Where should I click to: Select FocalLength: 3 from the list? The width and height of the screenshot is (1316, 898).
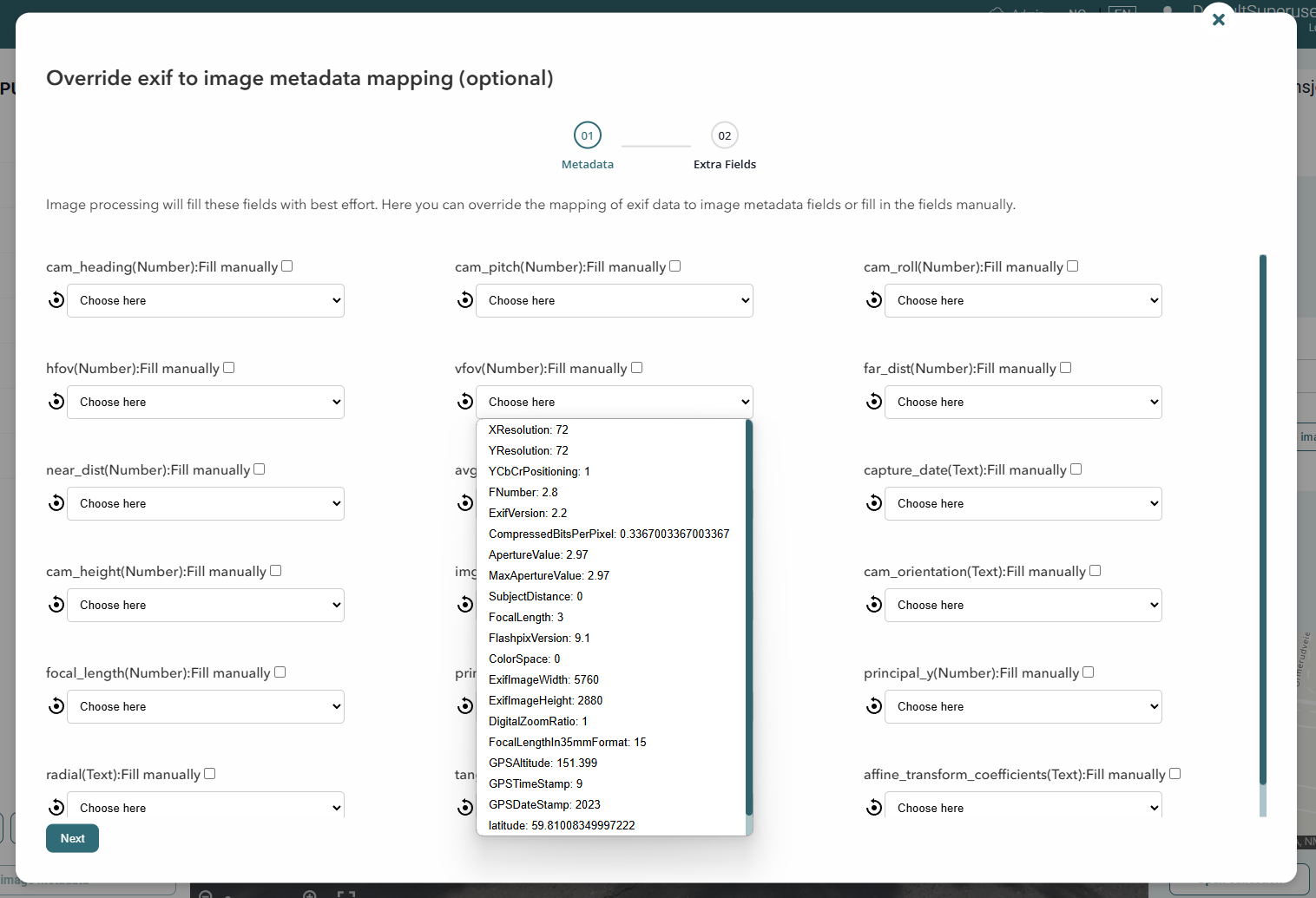click(x=526, y=617)
